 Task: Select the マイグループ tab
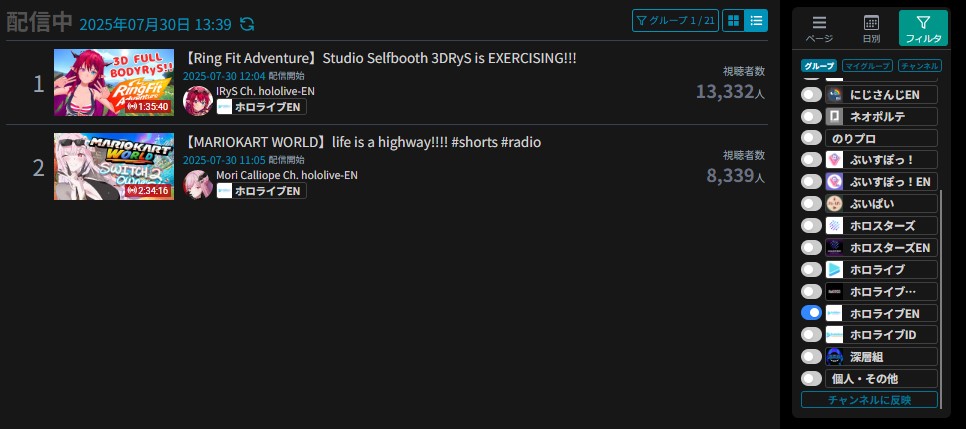click(866, 66)
